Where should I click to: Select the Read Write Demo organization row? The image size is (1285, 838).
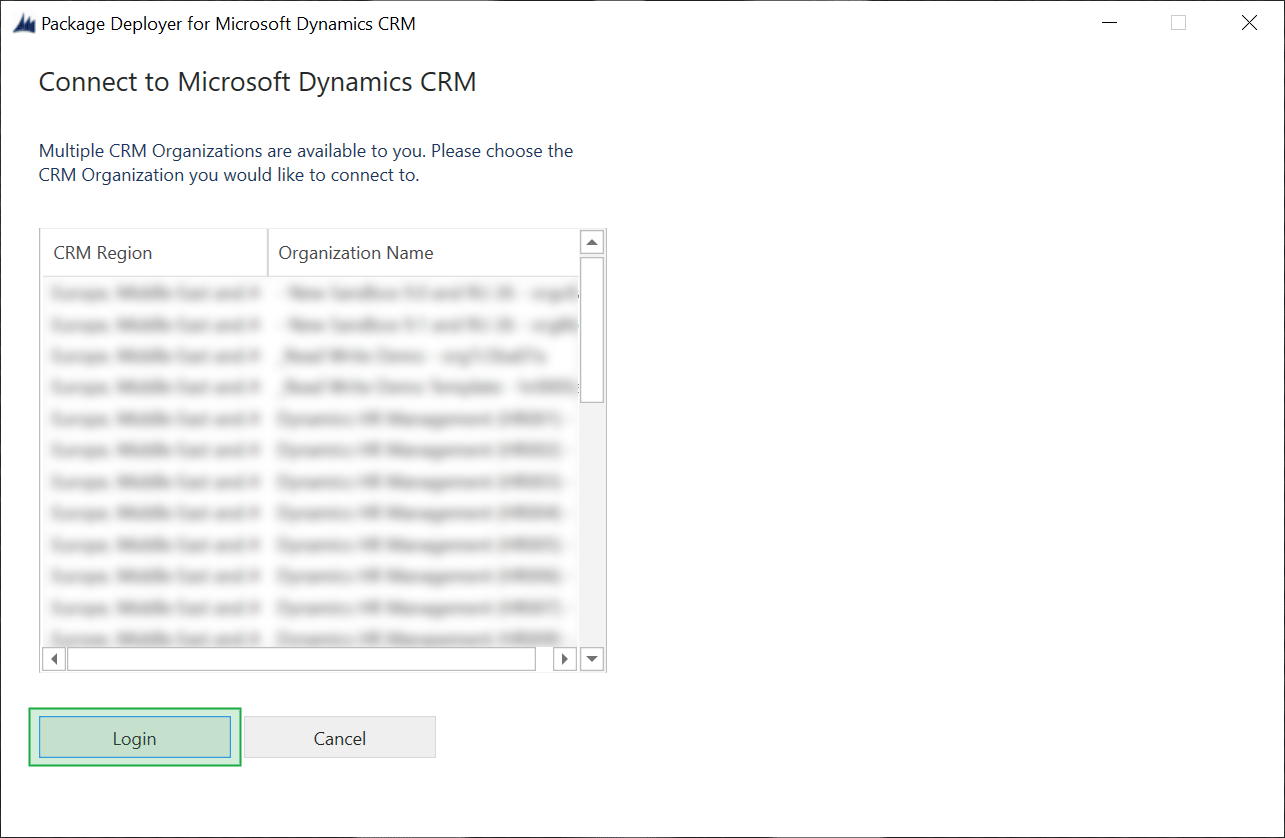[x=300, y=355]
